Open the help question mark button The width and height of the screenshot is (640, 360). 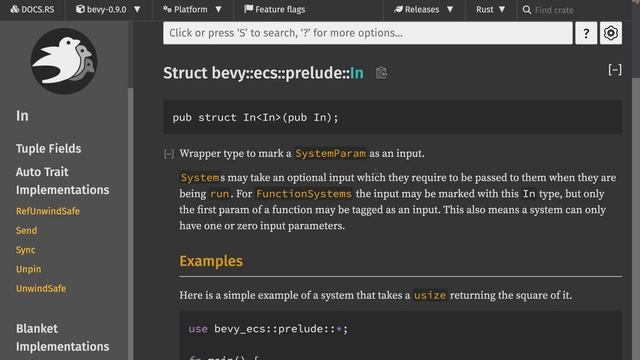586,33
